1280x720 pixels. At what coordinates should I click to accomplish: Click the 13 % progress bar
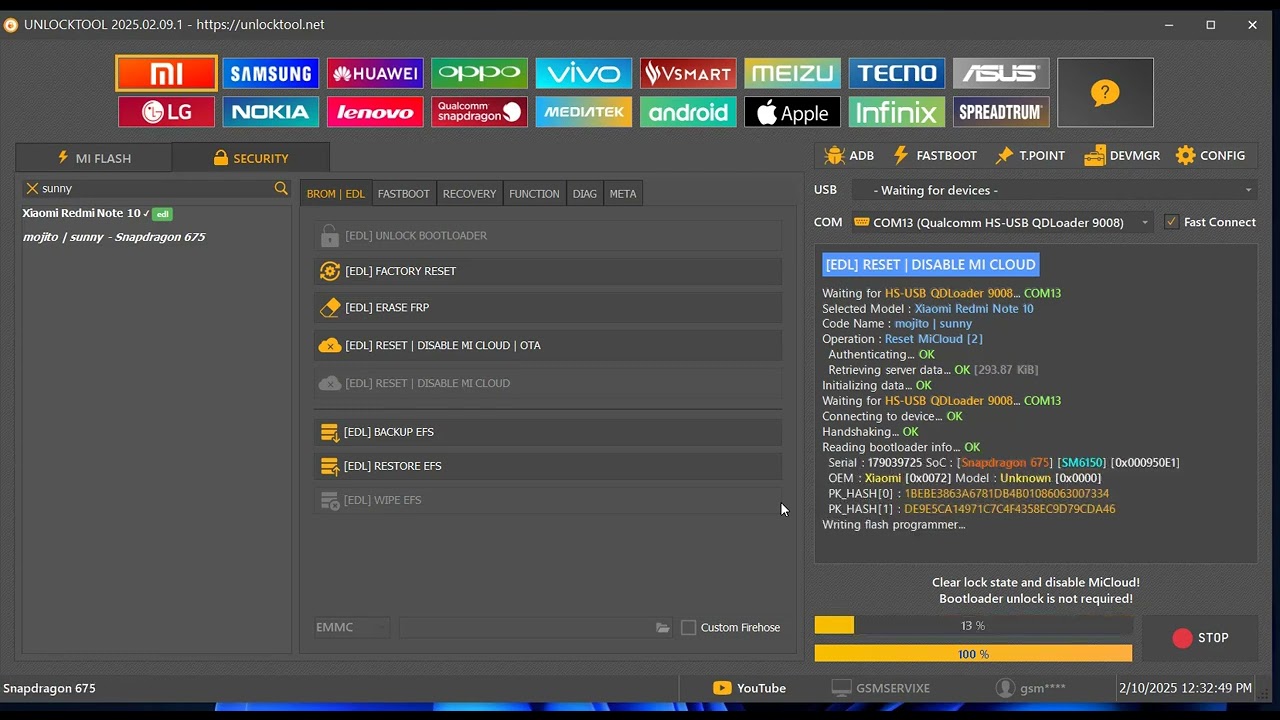click(973, 625)
